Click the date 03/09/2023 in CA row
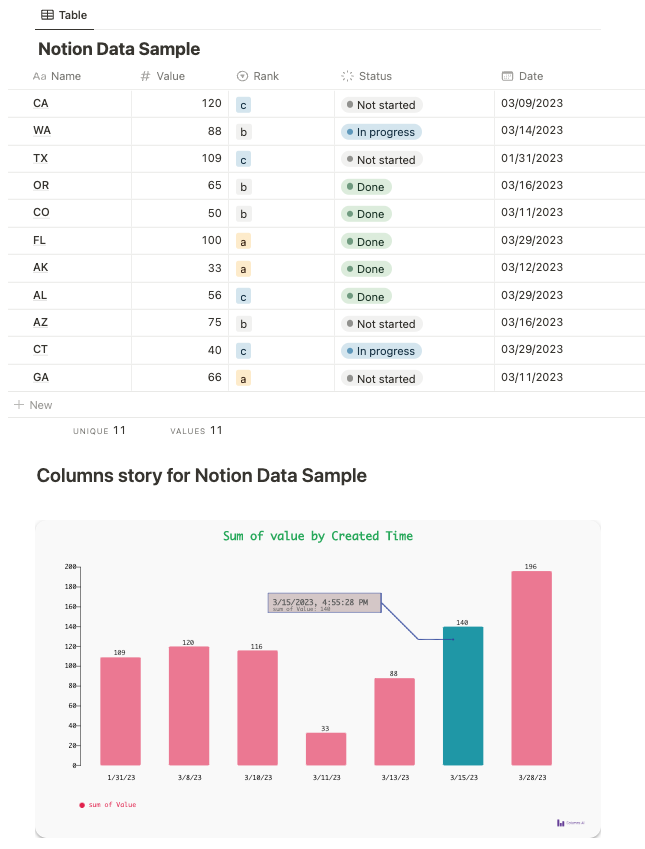This screenshot has width=645, height=849. [532, 103]
